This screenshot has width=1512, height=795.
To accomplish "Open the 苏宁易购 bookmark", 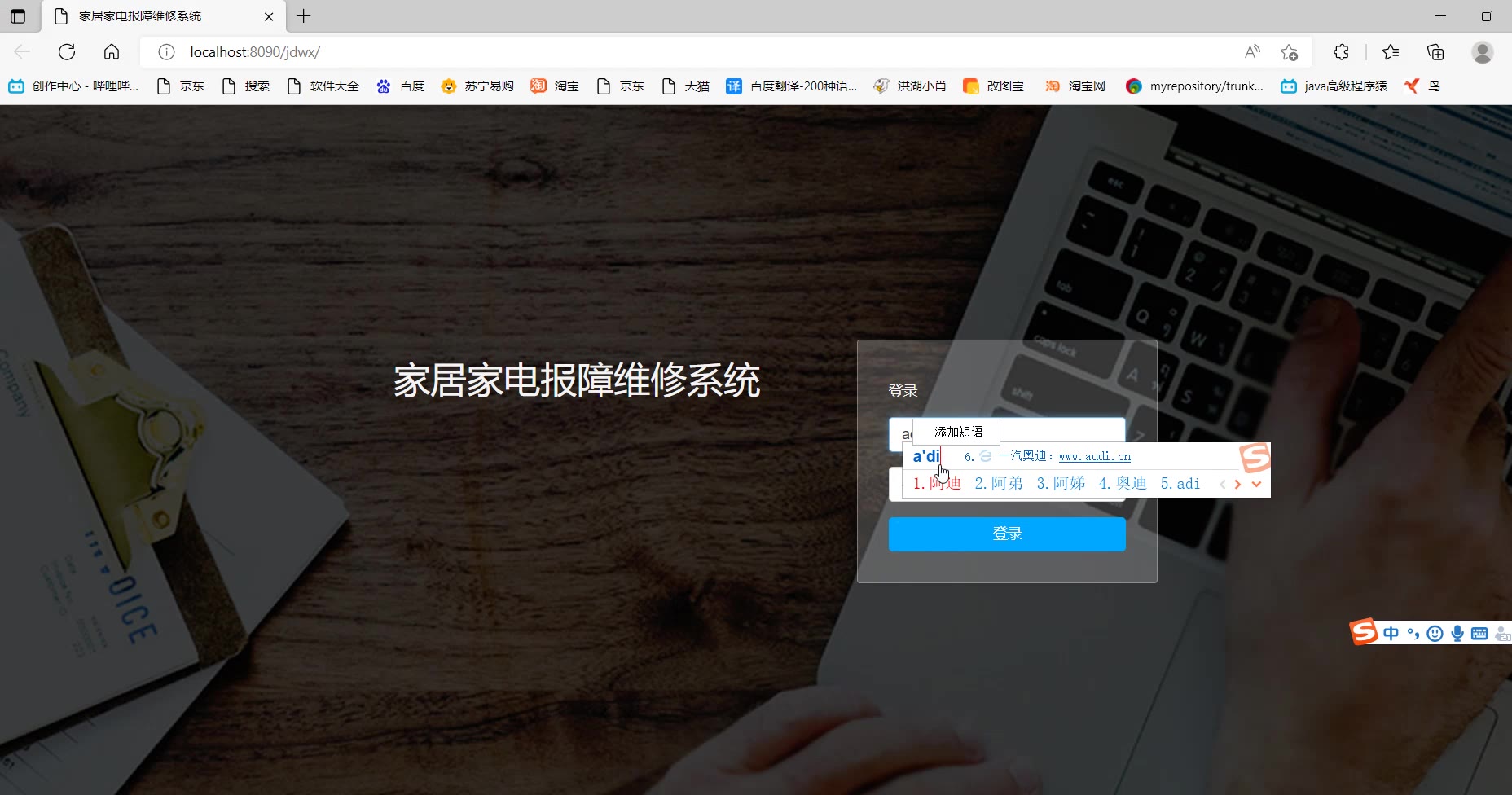I will 477,86.
